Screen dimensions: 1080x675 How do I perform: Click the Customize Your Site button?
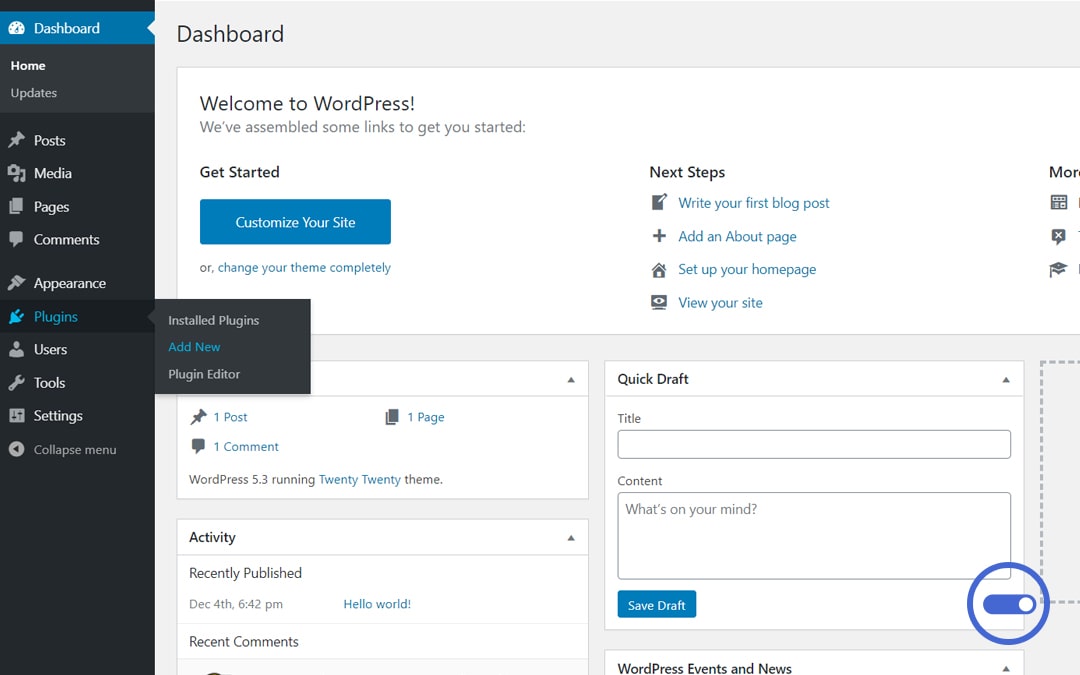tap(295, 222)
